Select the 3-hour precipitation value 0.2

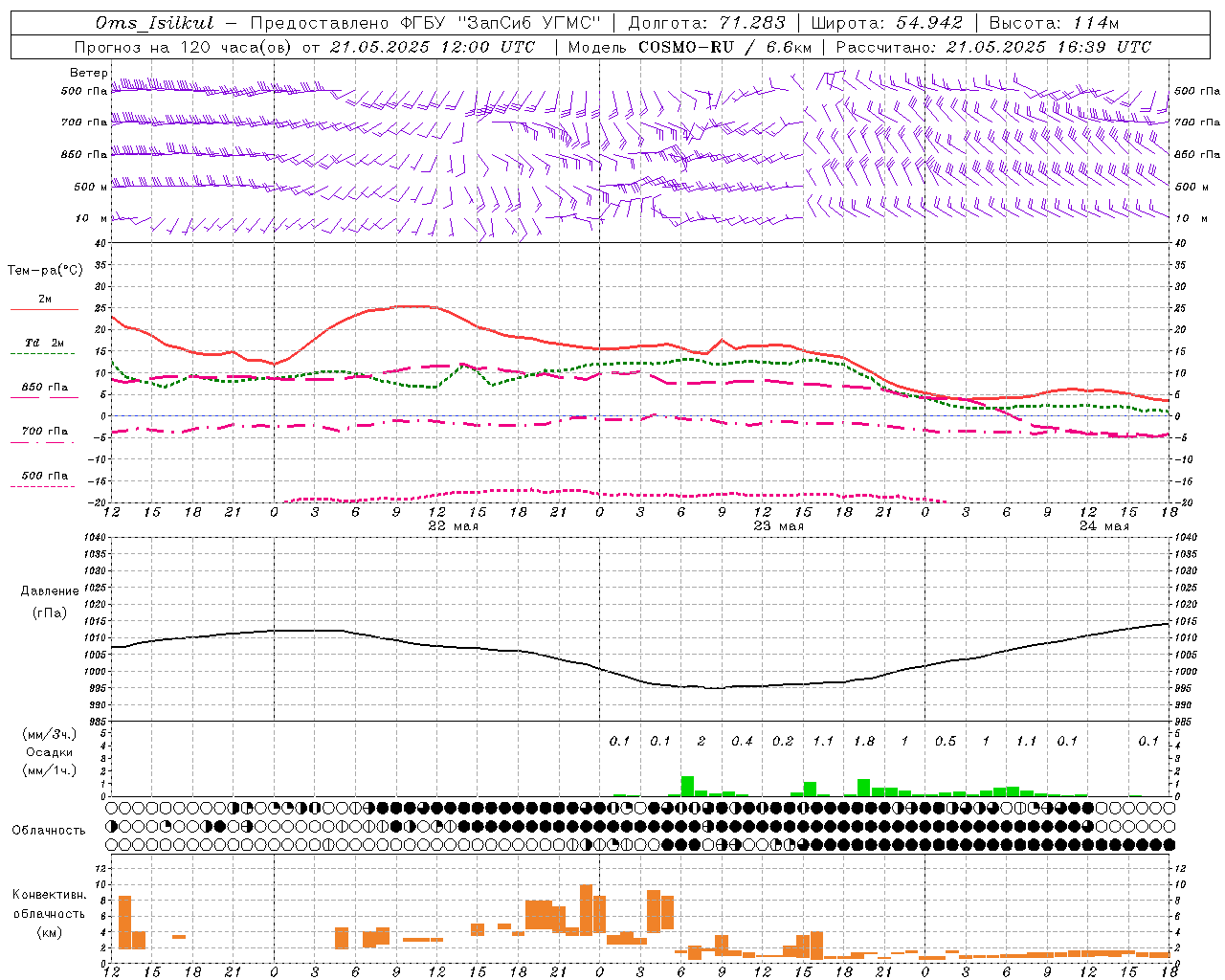(783, 741)
